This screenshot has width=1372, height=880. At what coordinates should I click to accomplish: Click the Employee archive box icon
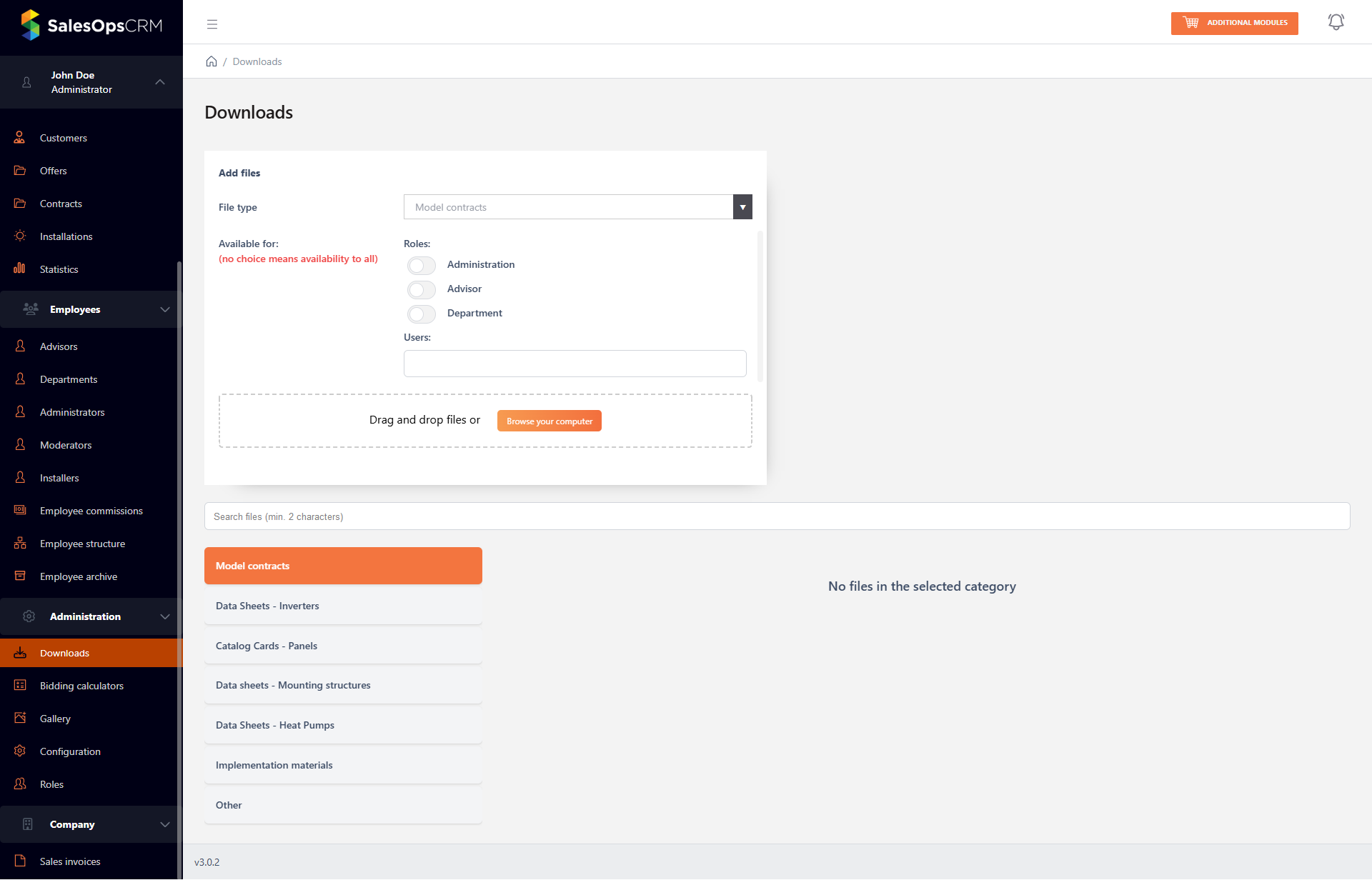click(20, 576)
